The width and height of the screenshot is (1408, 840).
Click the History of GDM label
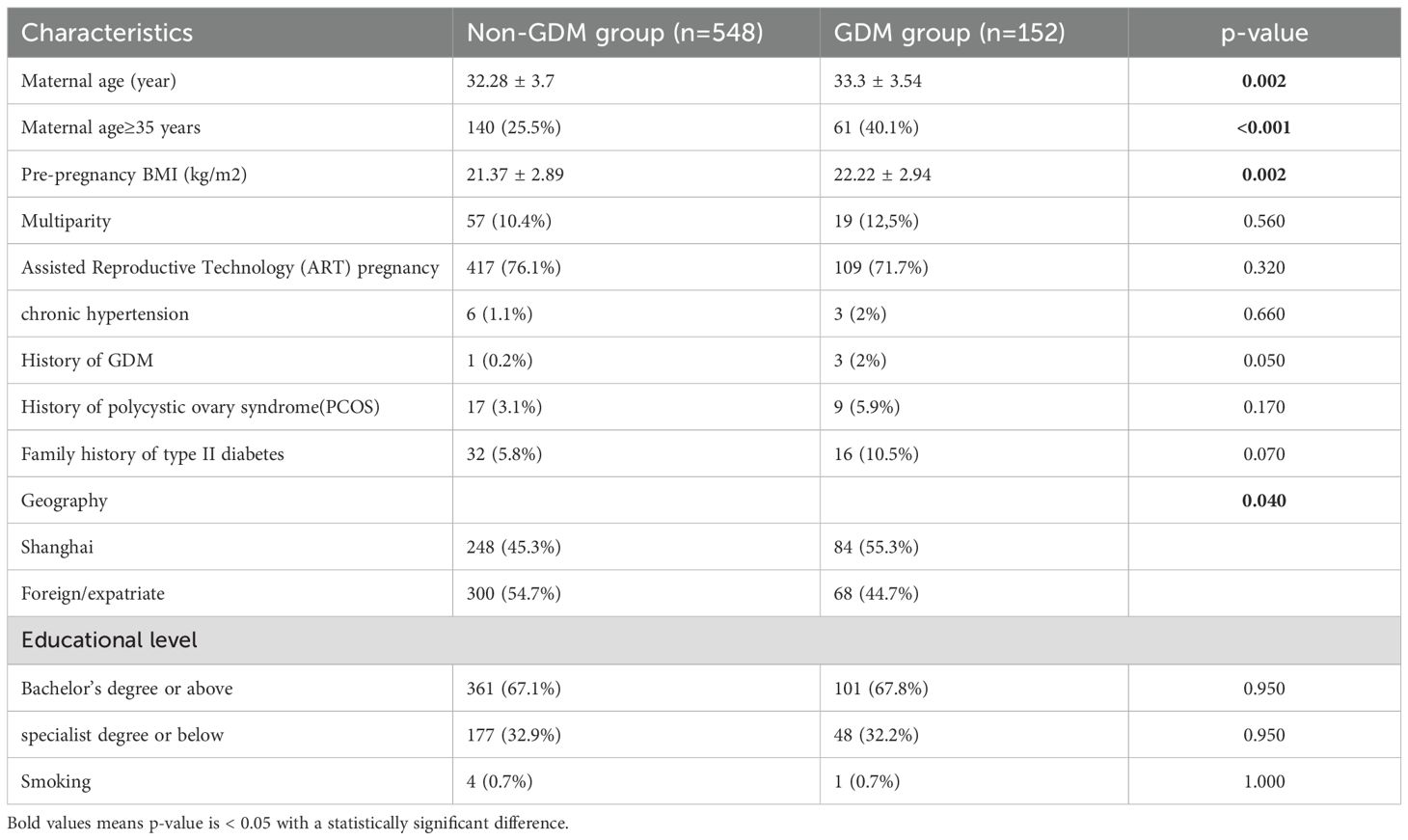point(87,360)
